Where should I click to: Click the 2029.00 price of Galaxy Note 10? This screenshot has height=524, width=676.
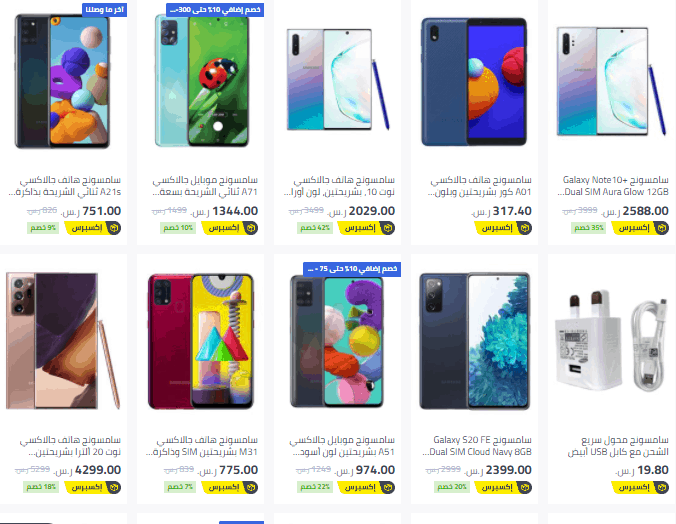pyautogui.click(x=372, y=211)
